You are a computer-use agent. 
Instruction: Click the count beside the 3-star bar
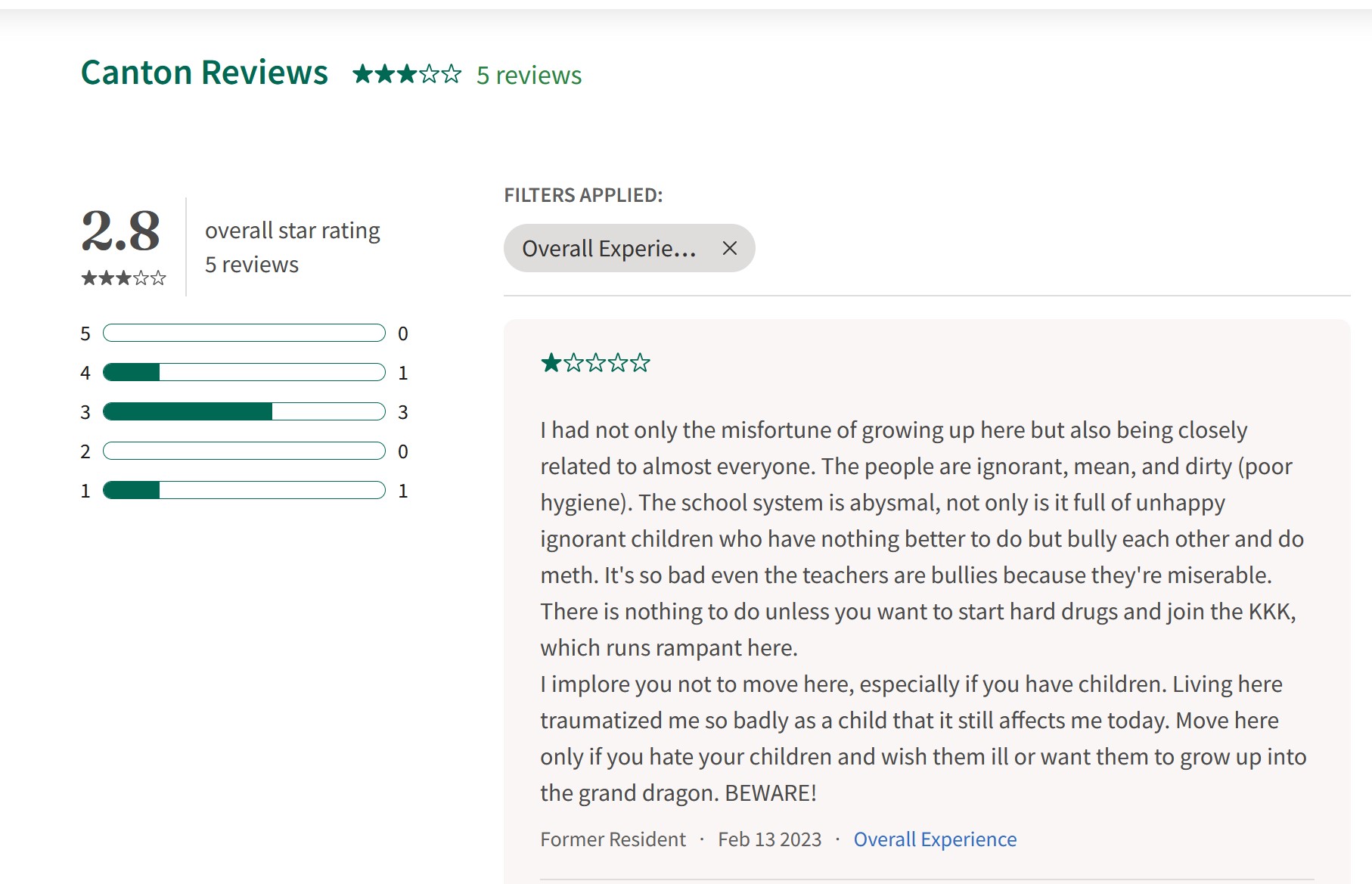403,412
